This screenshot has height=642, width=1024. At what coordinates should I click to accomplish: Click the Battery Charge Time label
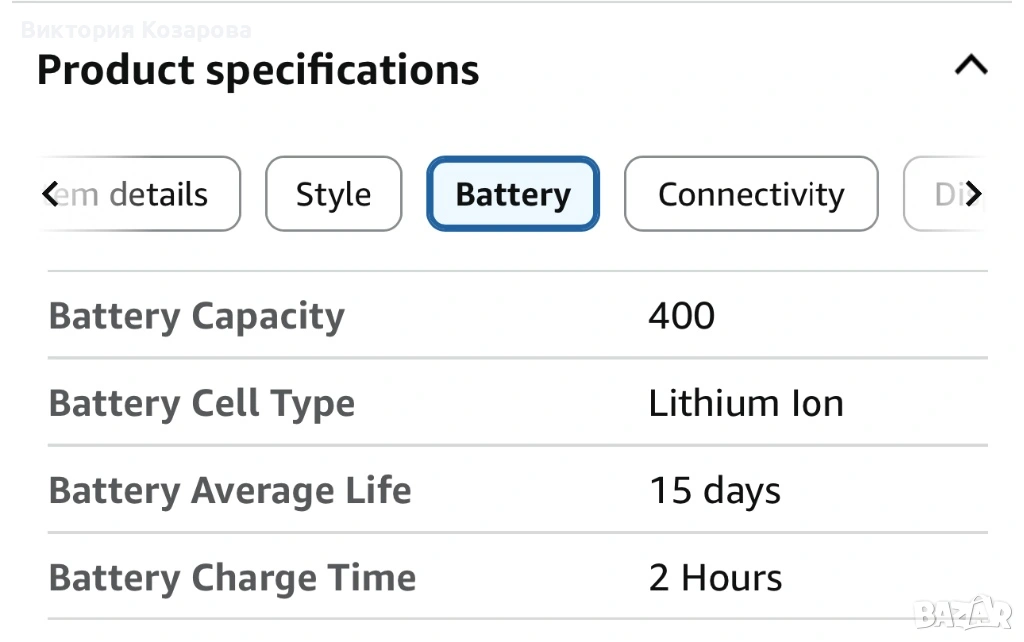click(x=232, y=578)
